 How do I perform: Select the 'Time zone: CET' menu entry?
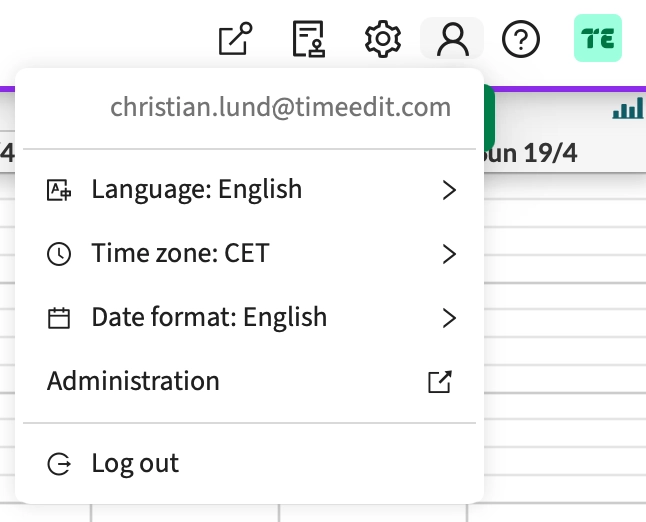point(180,253)
